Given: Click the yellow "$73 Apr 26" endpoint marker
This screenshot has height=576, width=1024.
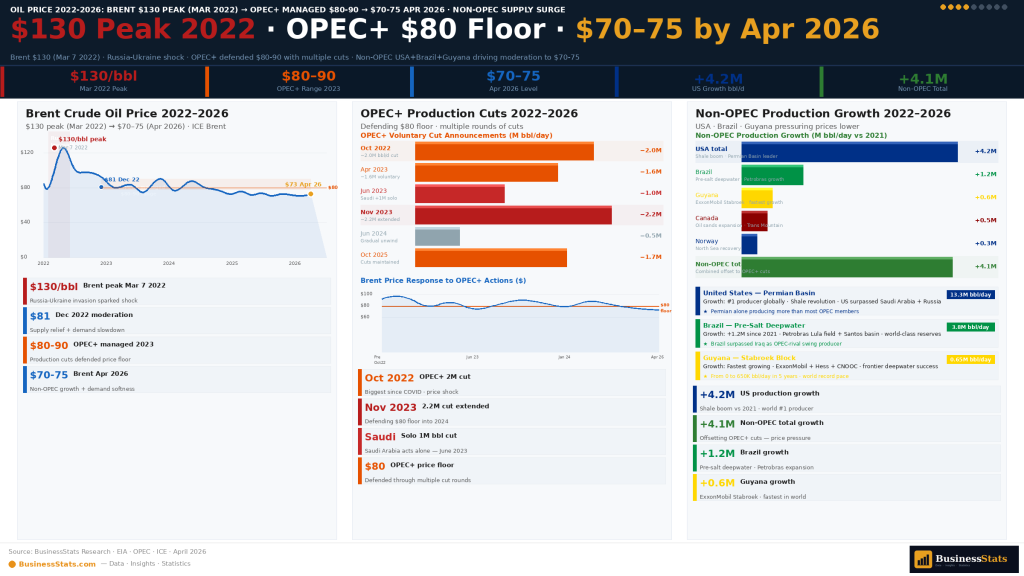Looking at the screenshot, I should point(311,194).
